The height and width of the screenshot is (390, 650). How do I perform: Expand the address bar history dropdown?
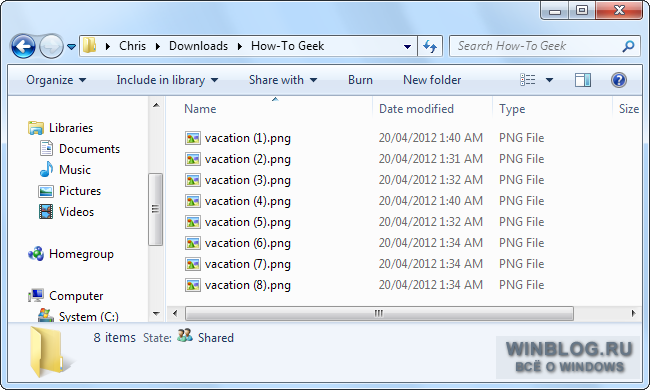[x=407, y=46]
